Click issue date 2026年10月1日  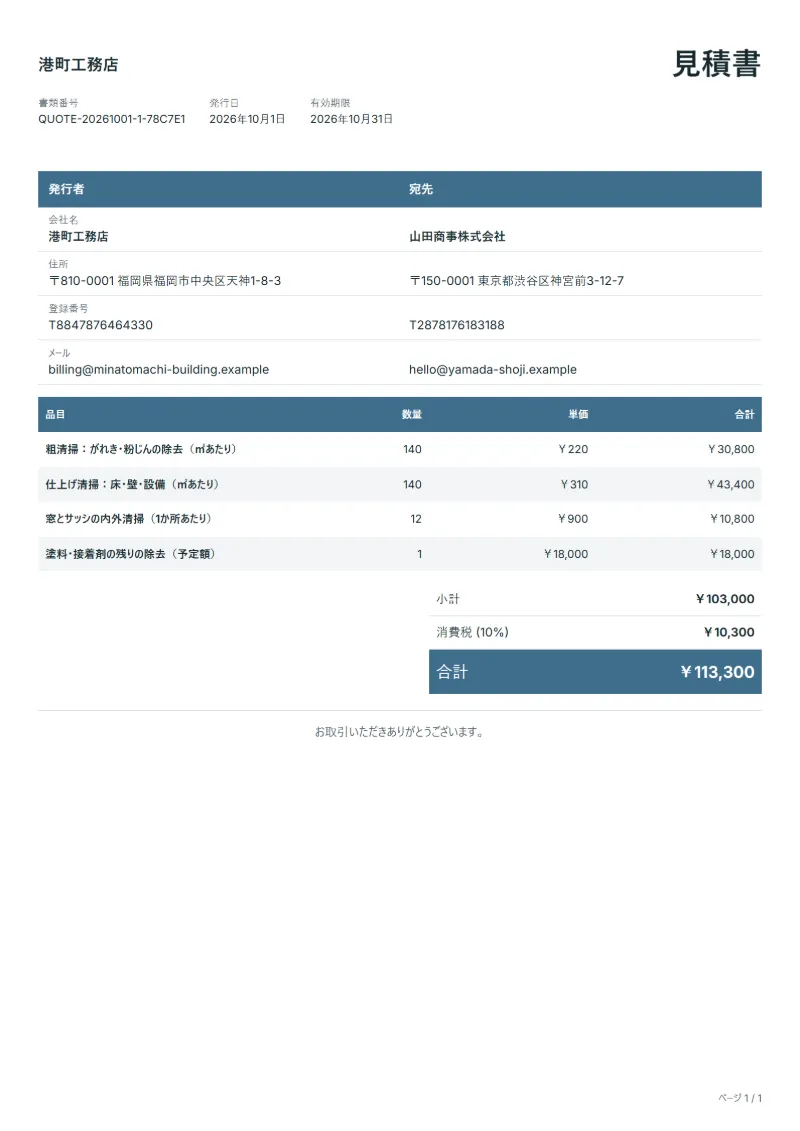247,119
